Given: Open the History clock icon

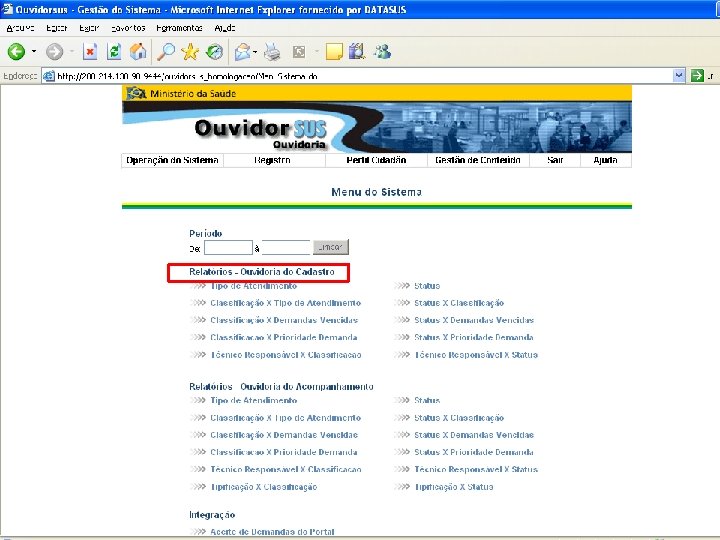Looking at the screenshot, I should point(214,51).
